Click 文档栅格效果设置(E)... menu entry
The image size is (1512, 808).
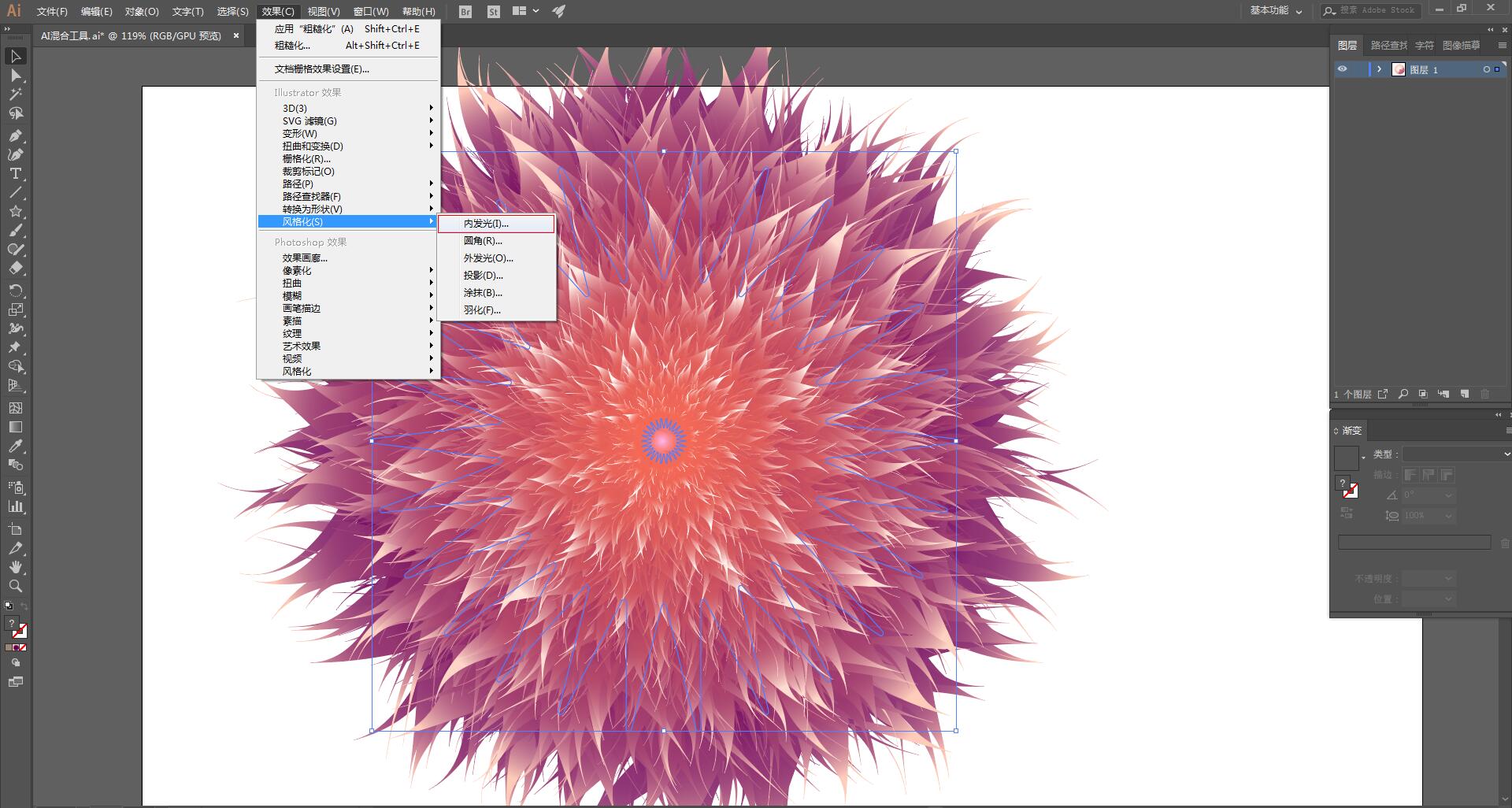click(349, 69)
